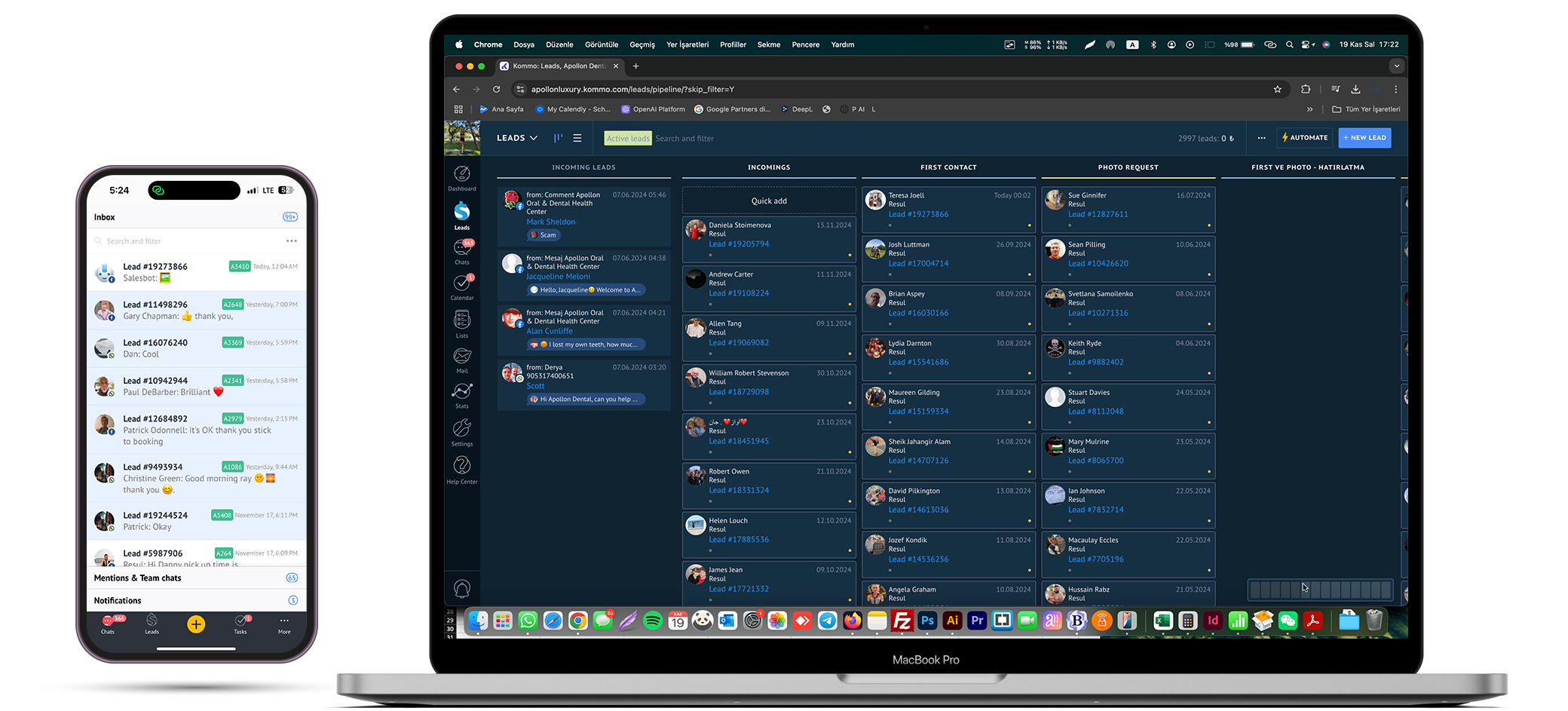Image resolution: width=1568 pixels, height=711 pixels.
Task: Open Lead #11498296 chat on phone
Action: coord(196,311)
